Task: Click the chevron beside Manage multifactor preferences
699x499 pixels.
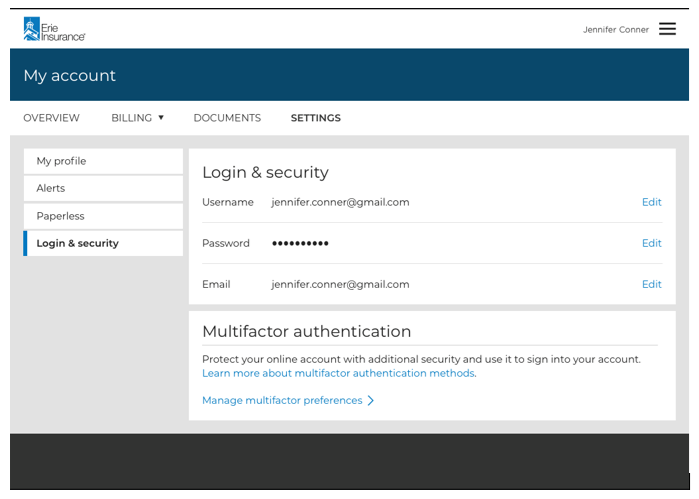Action: tap(371, 401)
